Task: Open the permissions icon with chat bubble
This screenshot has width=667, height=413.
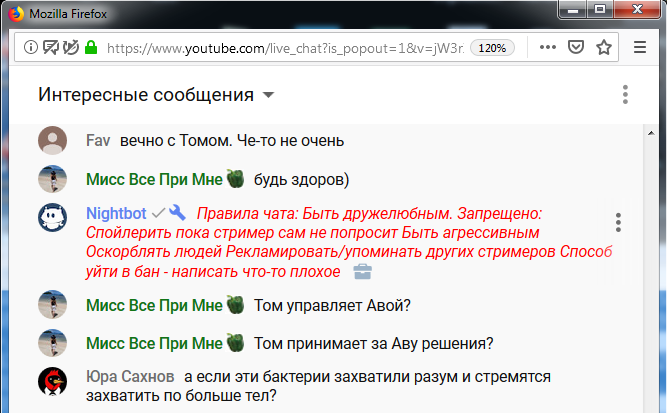Action: [51, 47]
